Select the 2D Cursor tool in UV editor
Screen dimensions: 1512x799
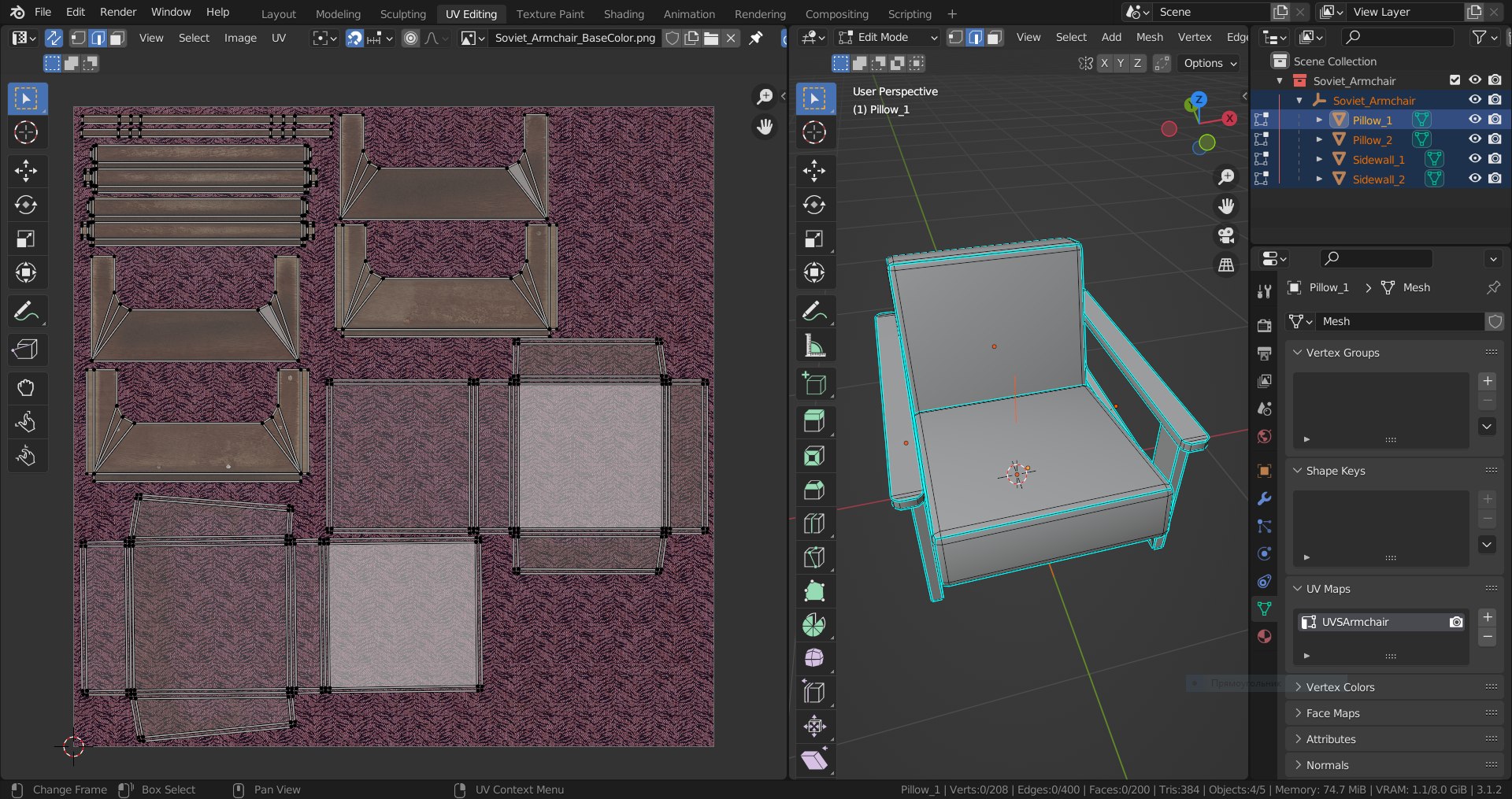[26, 132]
